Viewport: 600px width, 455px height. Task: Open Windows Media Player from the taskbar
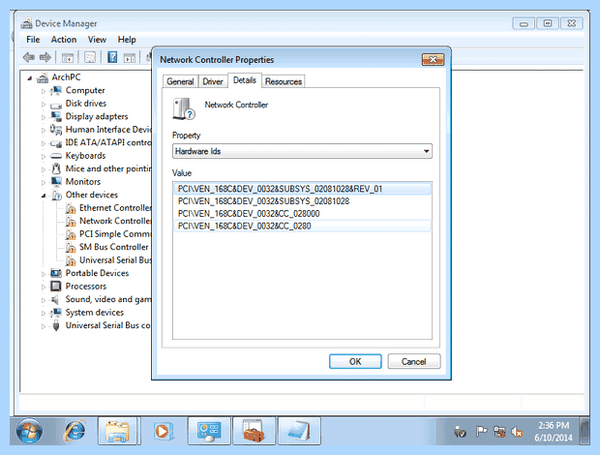[163, 431]
